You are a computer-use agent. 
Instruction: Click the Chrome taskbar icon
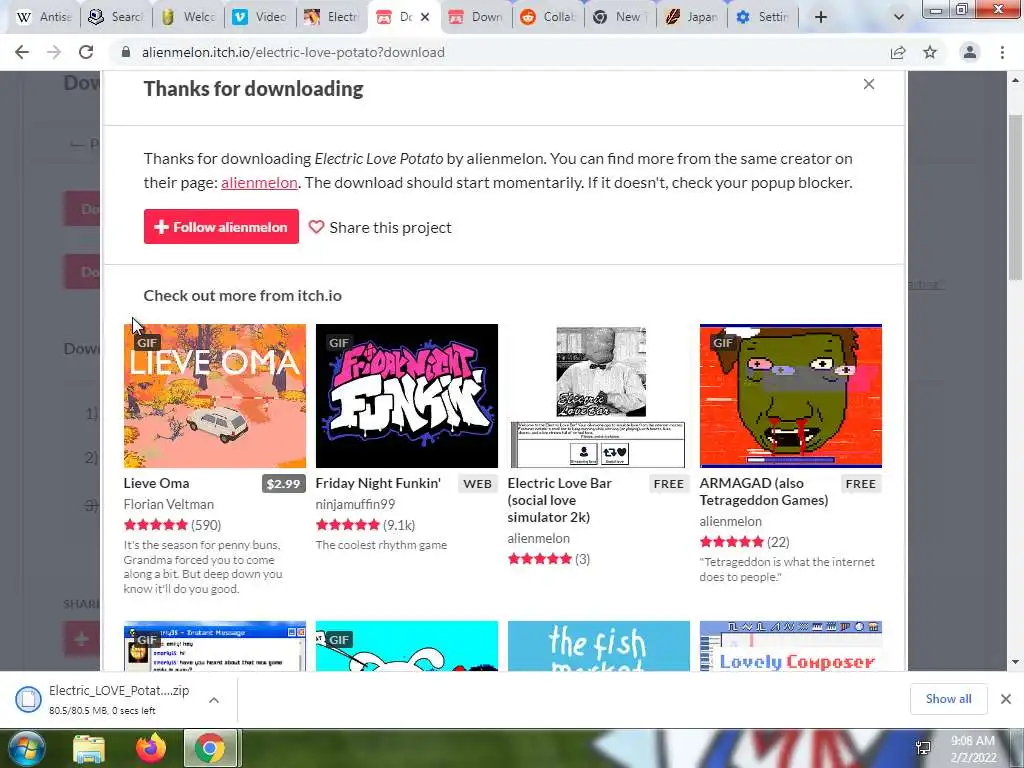[210, 748]
